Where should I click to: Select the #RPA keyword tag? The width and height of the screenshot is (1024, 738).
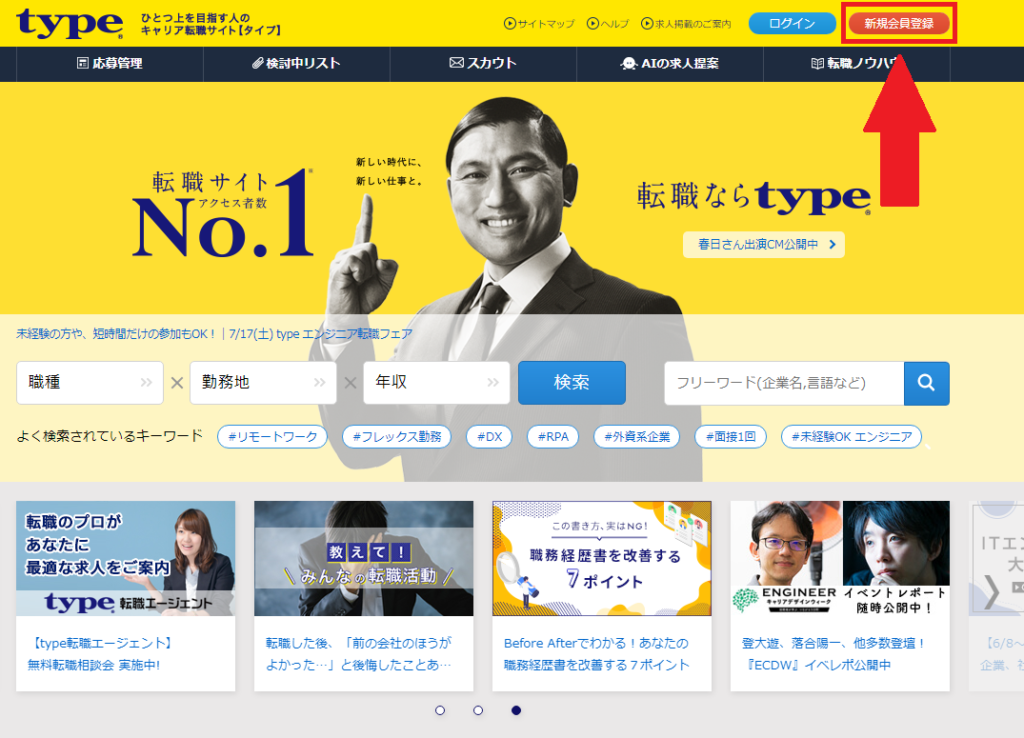click(x=553, y=436)
